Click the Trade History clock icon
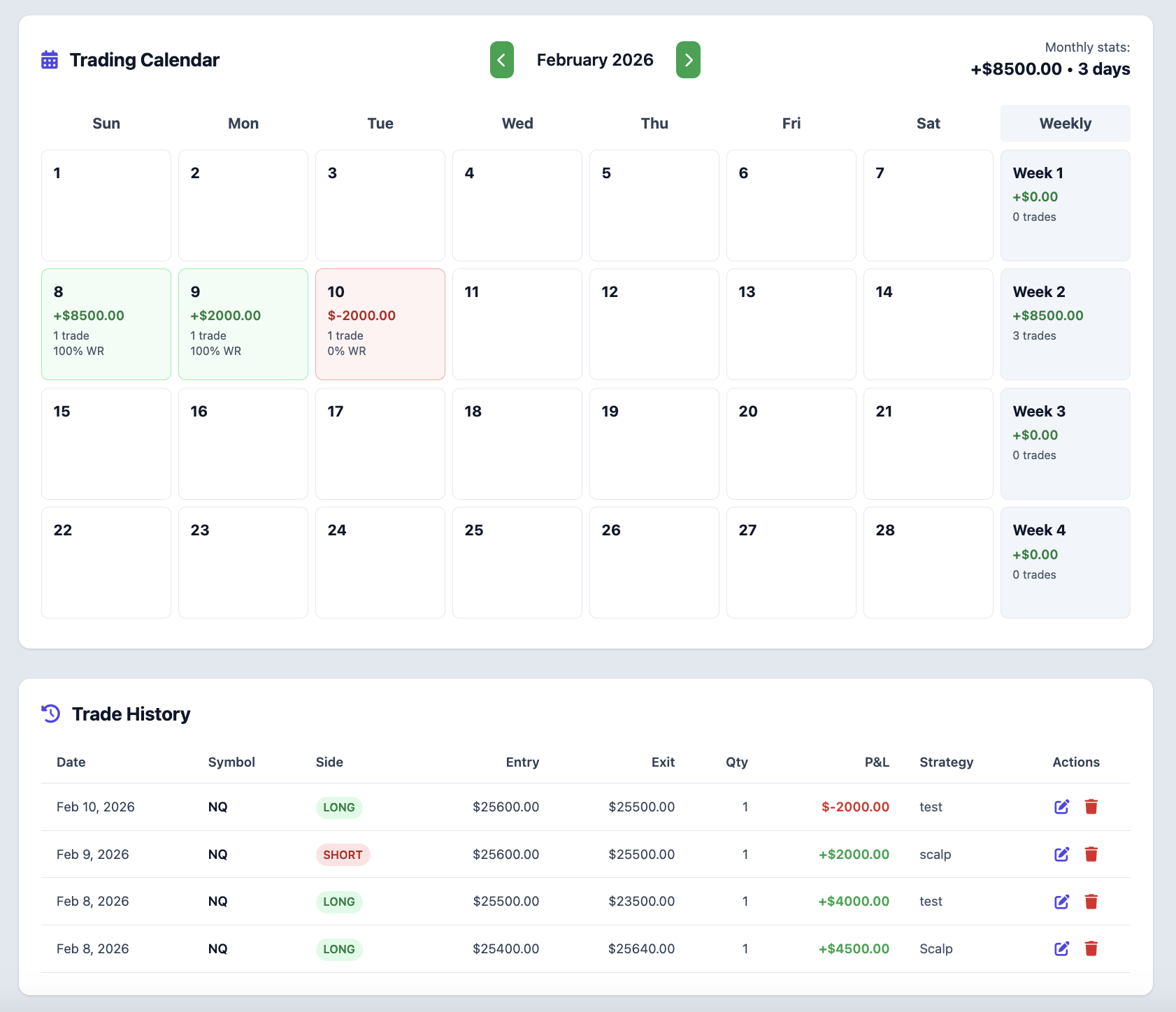The height and width of the screenshot is (1012, 1176). pos(50,714)
